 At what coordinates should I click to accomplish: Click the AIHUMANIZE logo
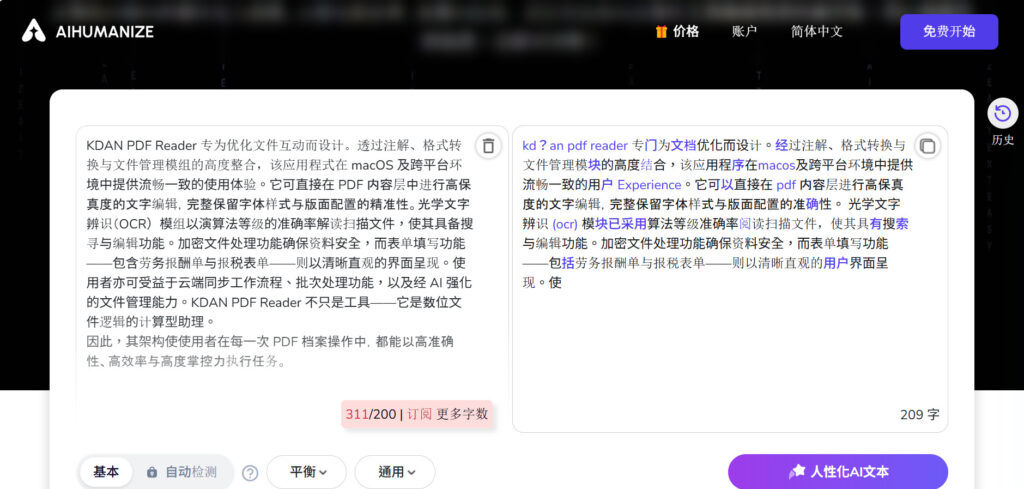[88, 31]
